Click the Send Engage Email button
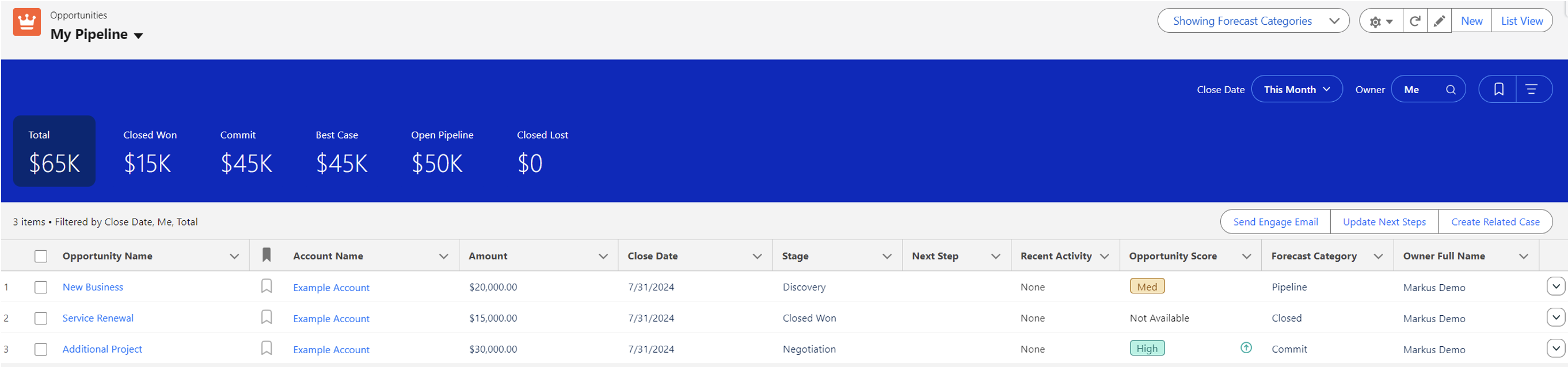The image size is (1568, 367). [1274, 222]
